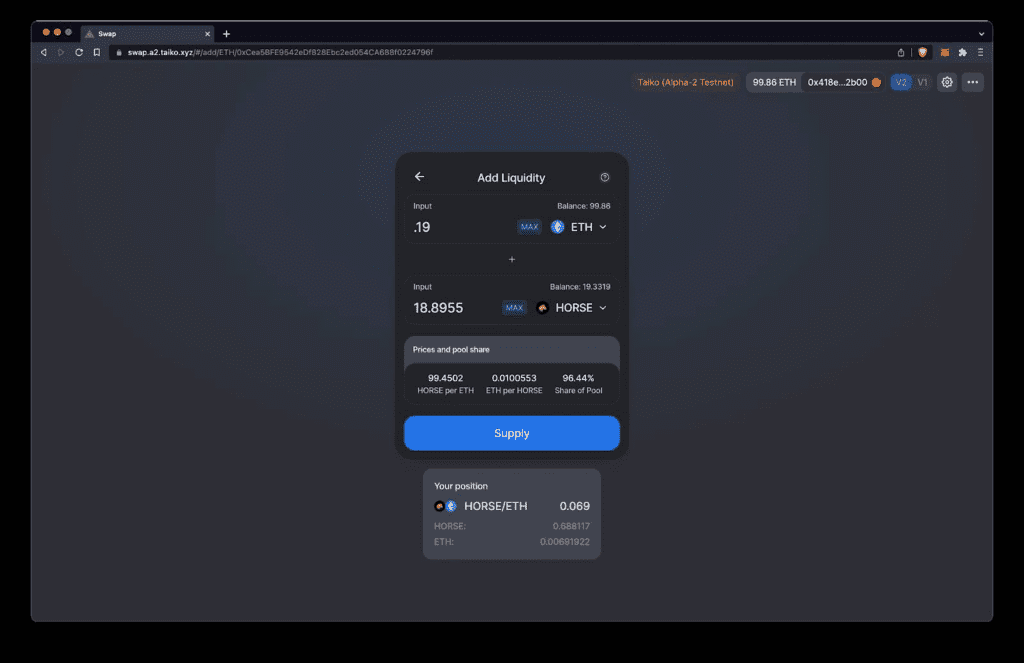Open the HORSE token selector dropdown

tap(572, 308)
